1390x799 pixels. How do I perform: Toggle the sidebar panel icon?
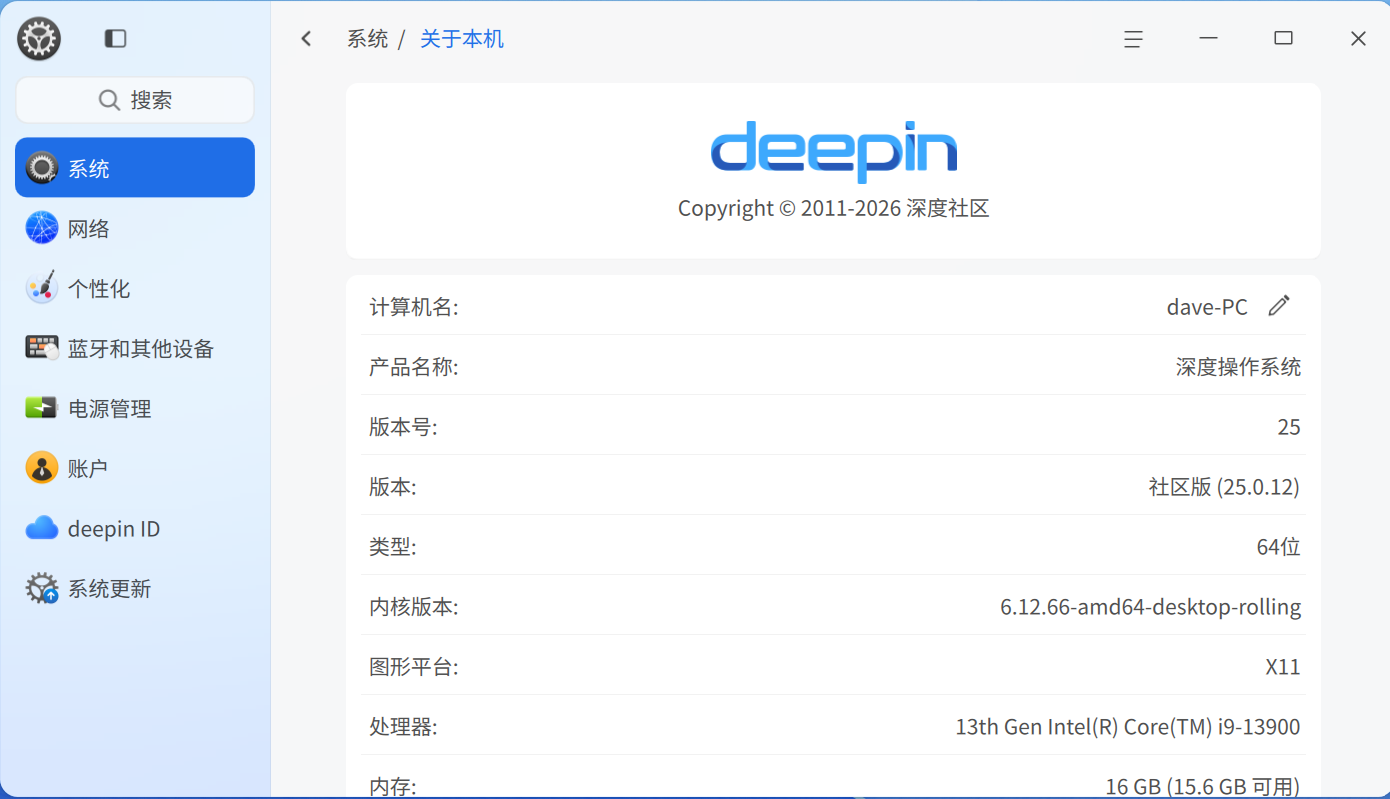click(x=116, y=39)
